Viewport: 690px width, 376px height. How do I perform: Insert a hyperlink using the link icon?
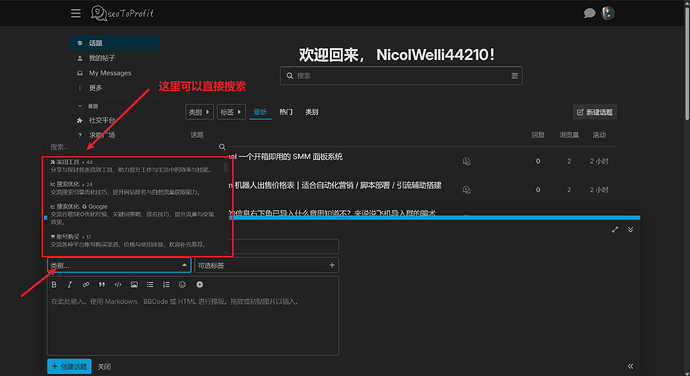click(x=86, y=285)
